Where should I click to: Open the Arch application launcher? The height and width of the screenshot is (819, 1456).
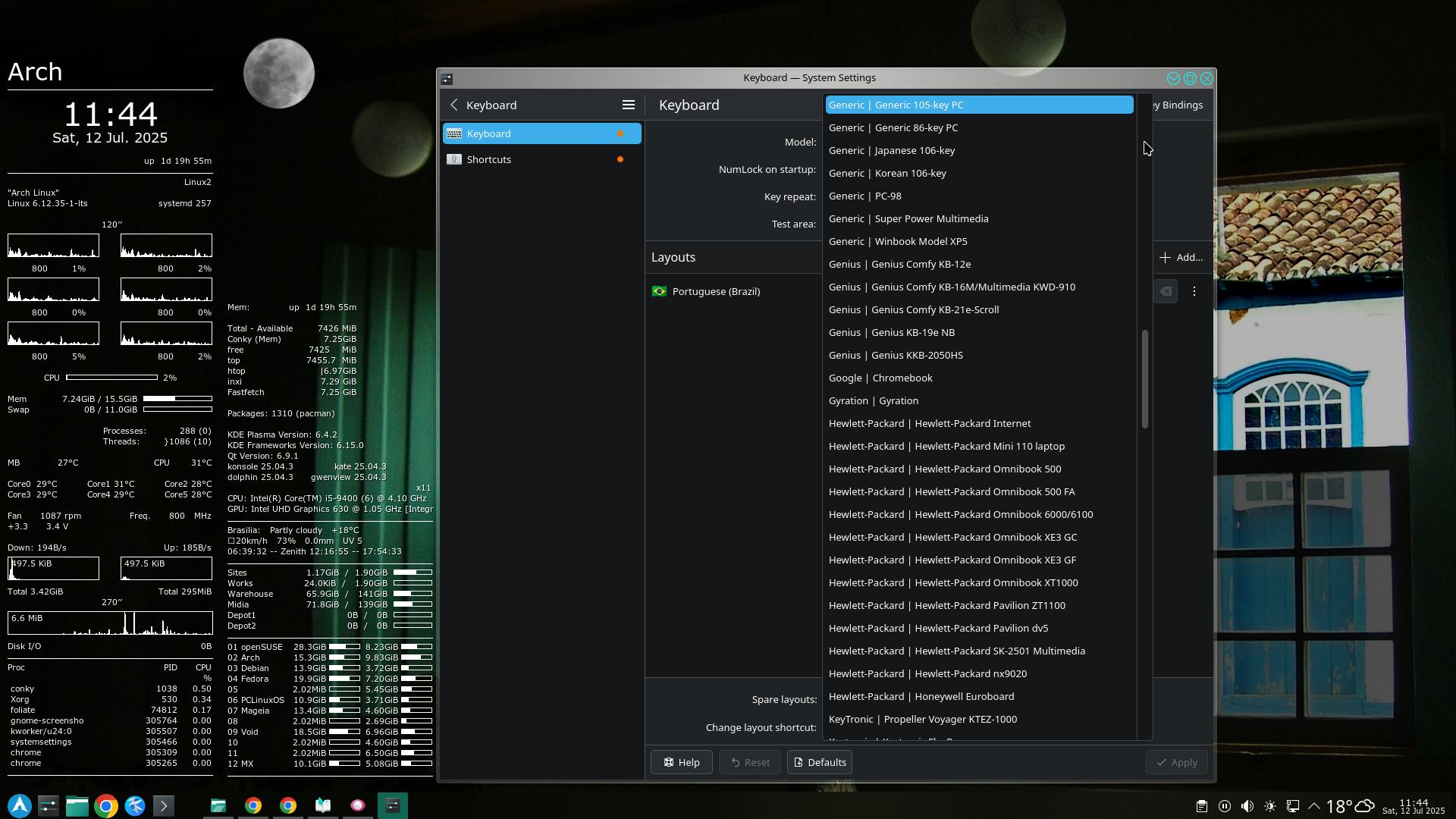pyautogui.click(x=20, y=805)
